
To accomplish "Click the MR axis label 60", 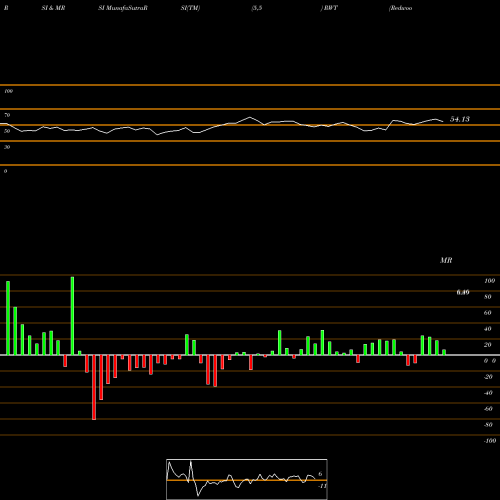I will point(488,313).
